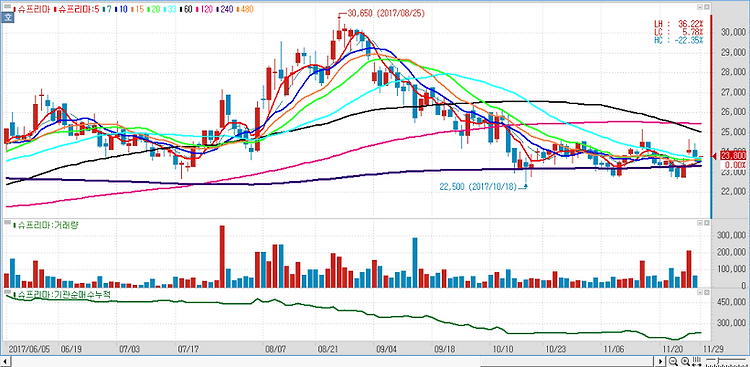Select the 120-day moving average legend
750x367 pixels.
[x=205, y=9]
